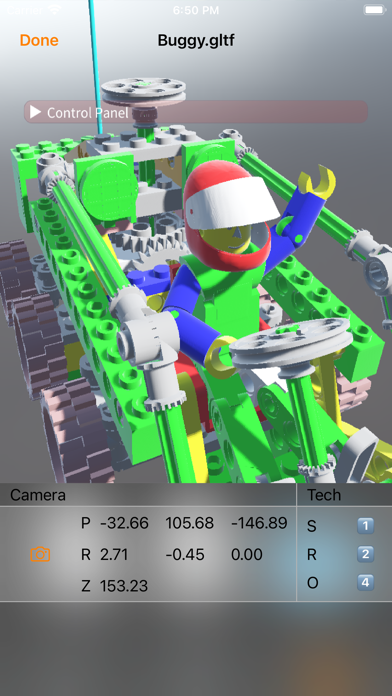Screen dimensions: 392x696
Task: Click zoom value 153.23
Action: click(124, 586)
